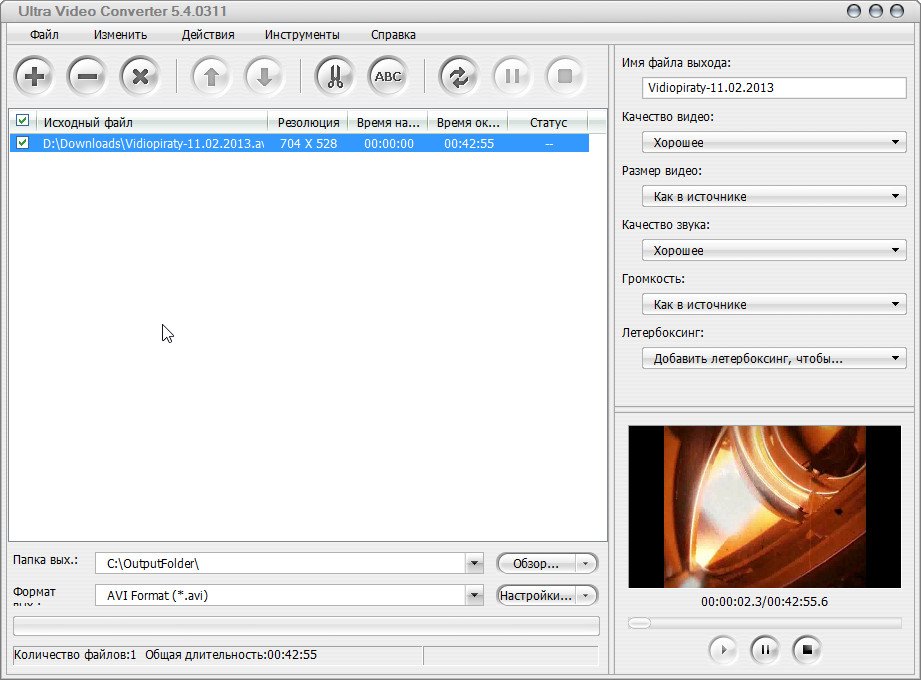
Task: Click the Статус column header
Action: (548, 122)
